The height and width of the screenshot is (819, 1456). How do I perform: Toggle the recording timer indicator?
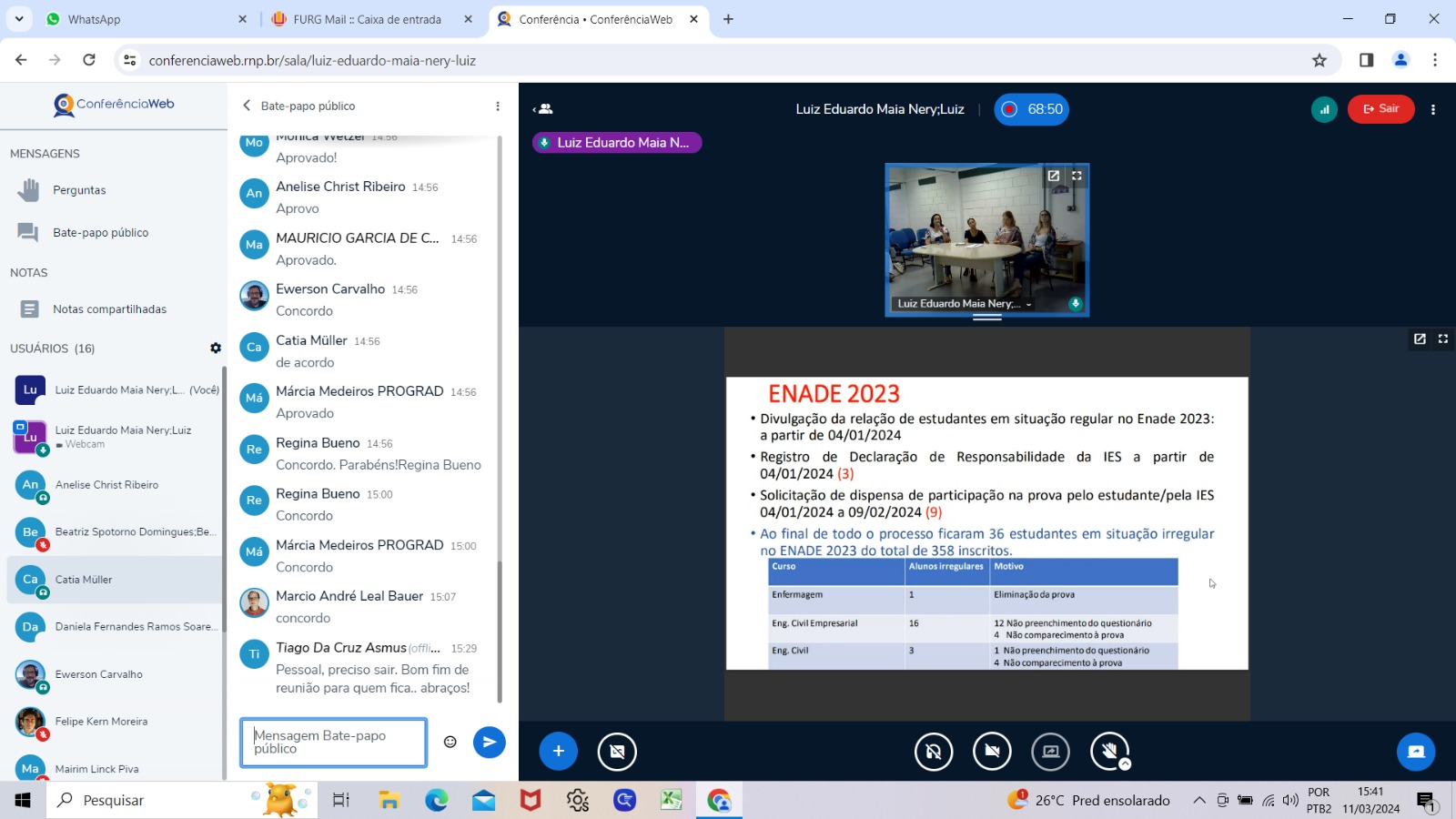(1031, 109)
